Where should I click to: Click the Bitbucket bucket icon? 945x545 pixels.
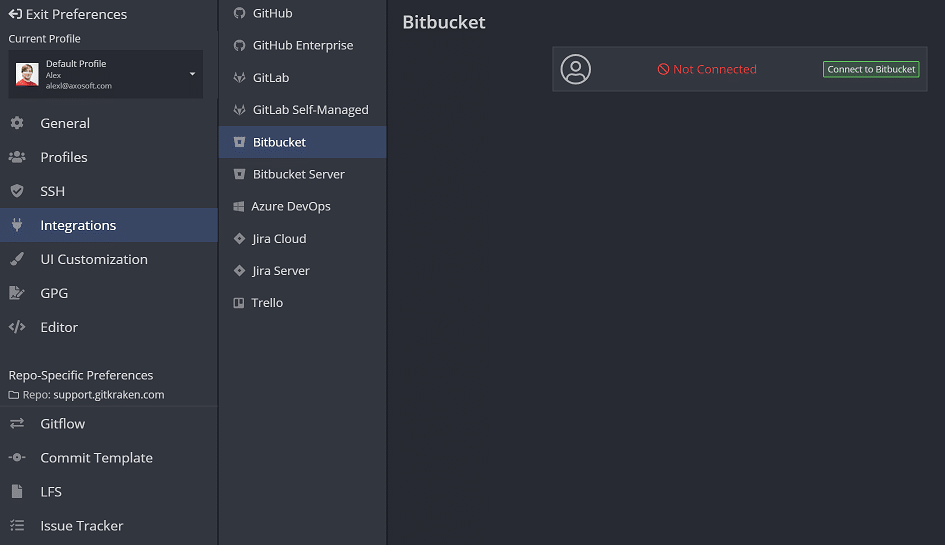tap(239, 142)
